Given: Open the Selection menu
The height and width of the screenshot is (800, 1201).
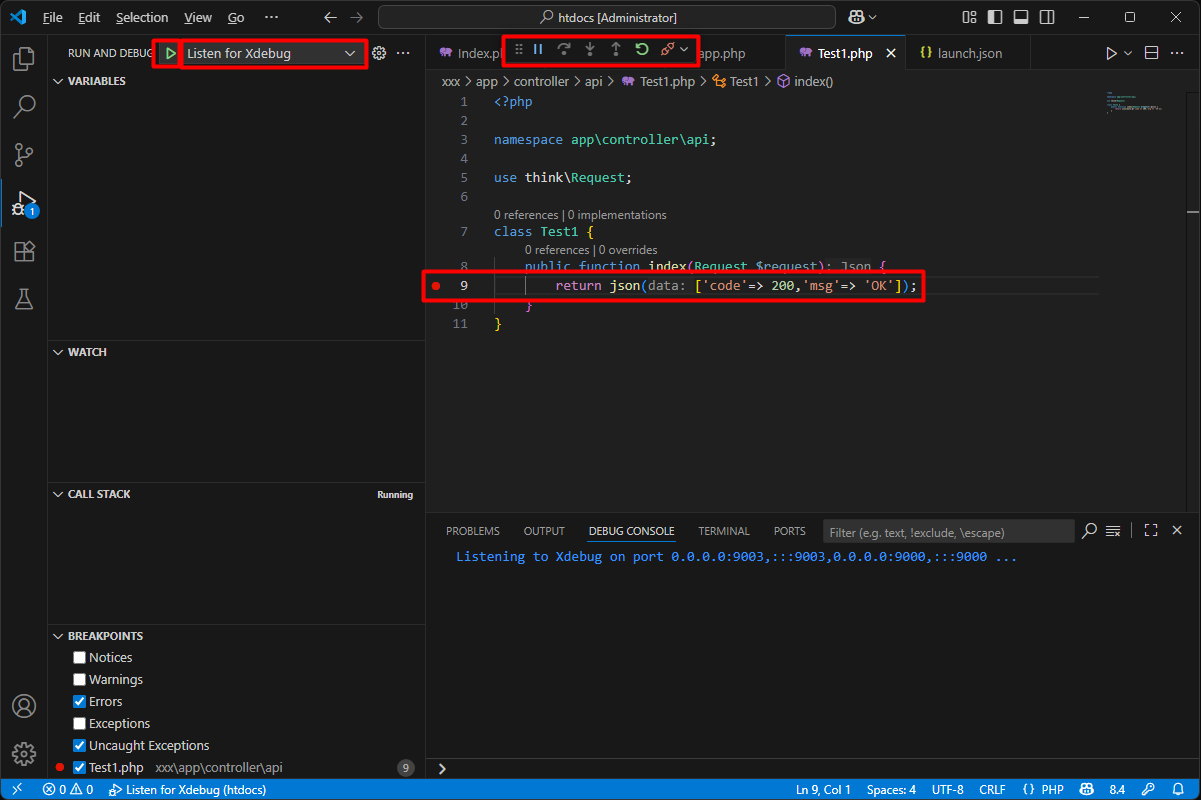Looking at the screenshot, I should pos(142,17).
